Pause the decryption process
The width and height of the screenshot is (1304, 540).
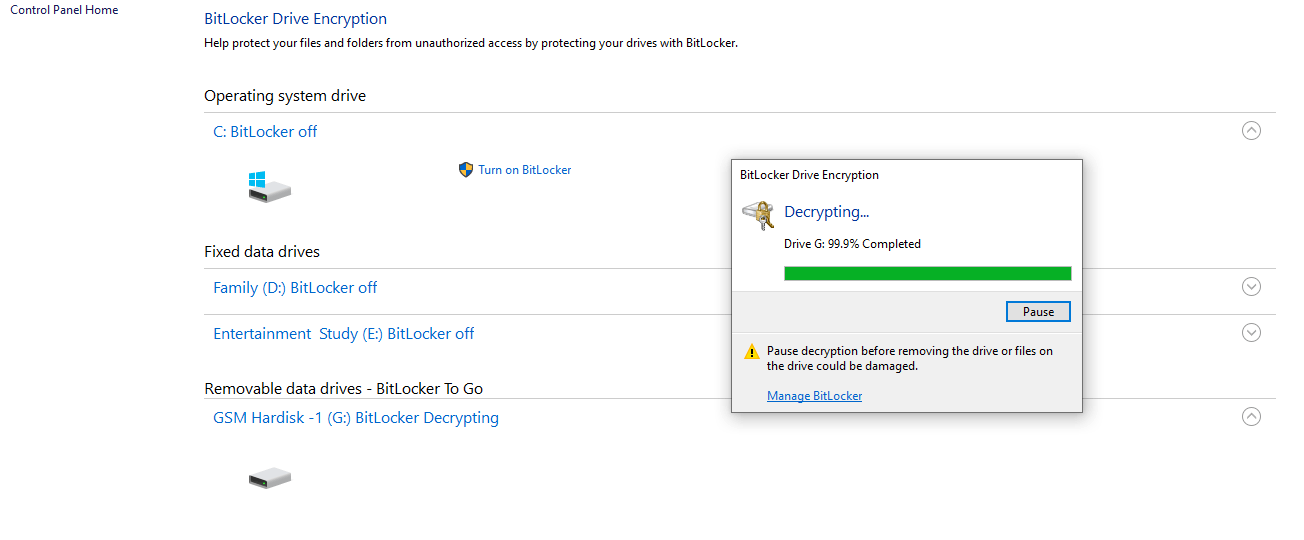1038,312
